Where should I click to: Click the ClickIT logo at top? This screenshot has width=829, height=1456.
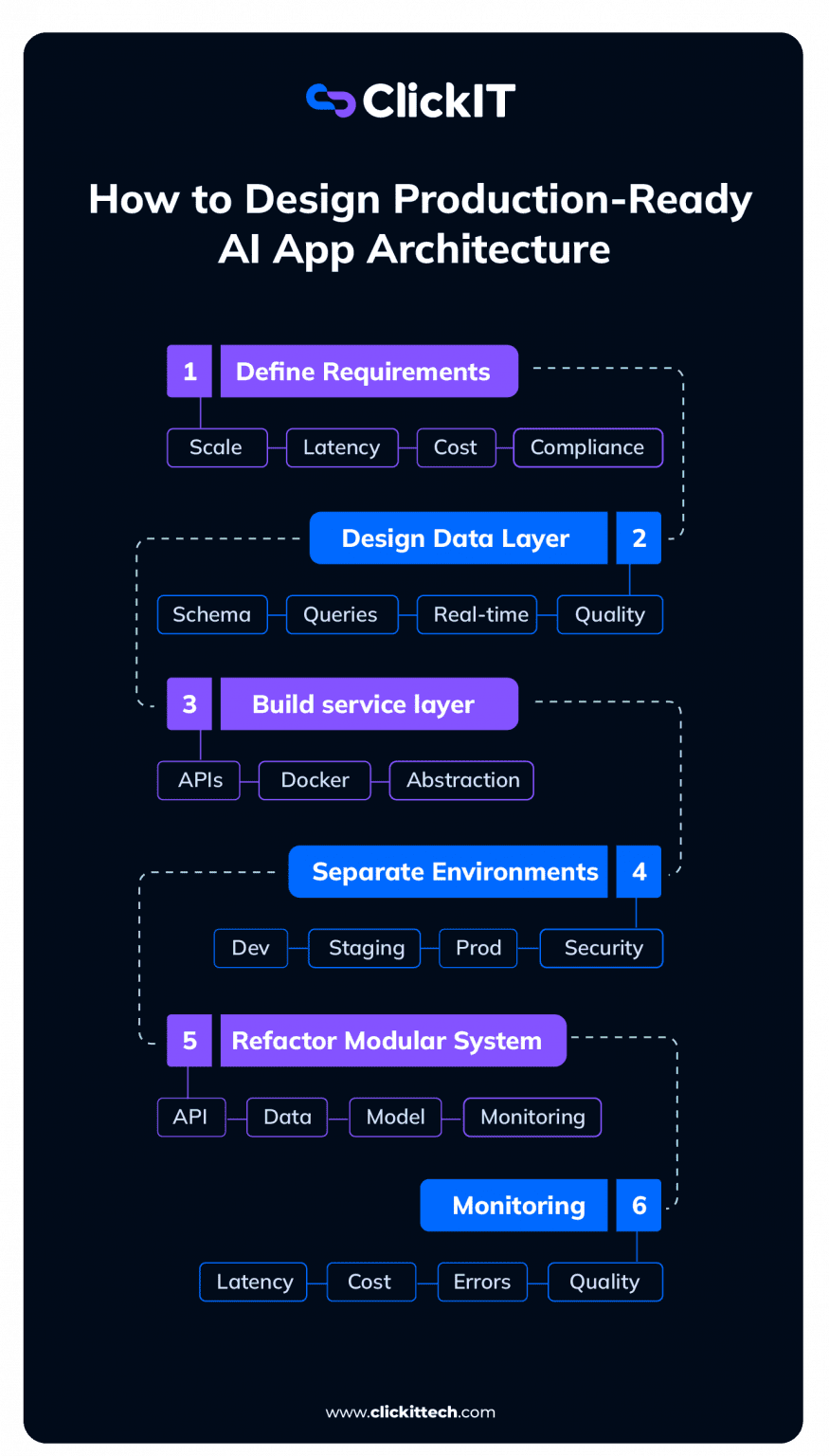[x=410, y=100]
